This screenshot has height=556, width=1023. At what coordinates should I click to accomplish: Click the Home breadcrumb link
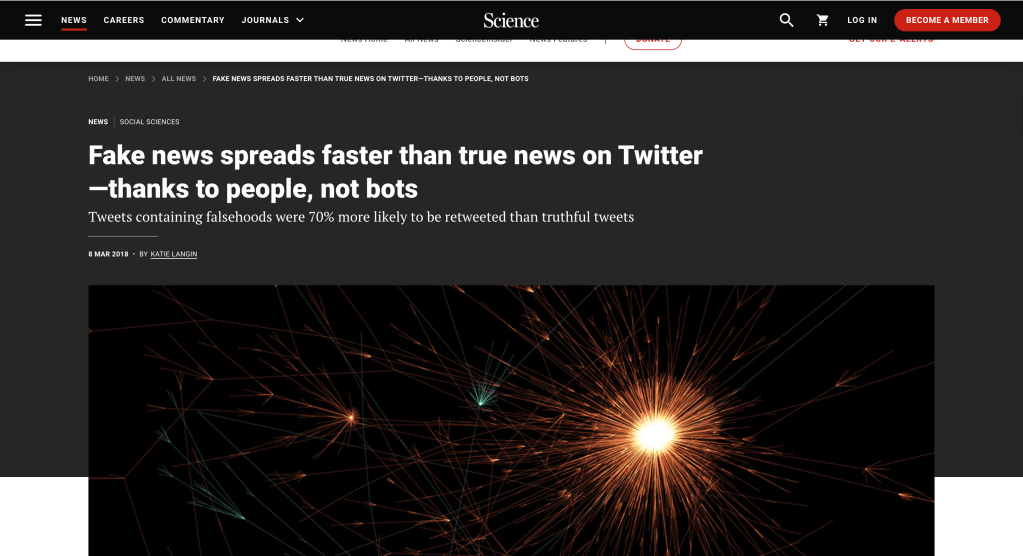[98, 79]
